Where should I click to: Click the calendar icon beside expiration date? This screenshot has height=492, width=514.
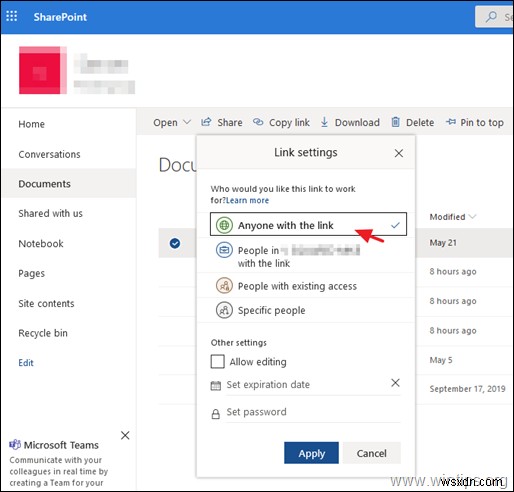(x=216, y=385)
